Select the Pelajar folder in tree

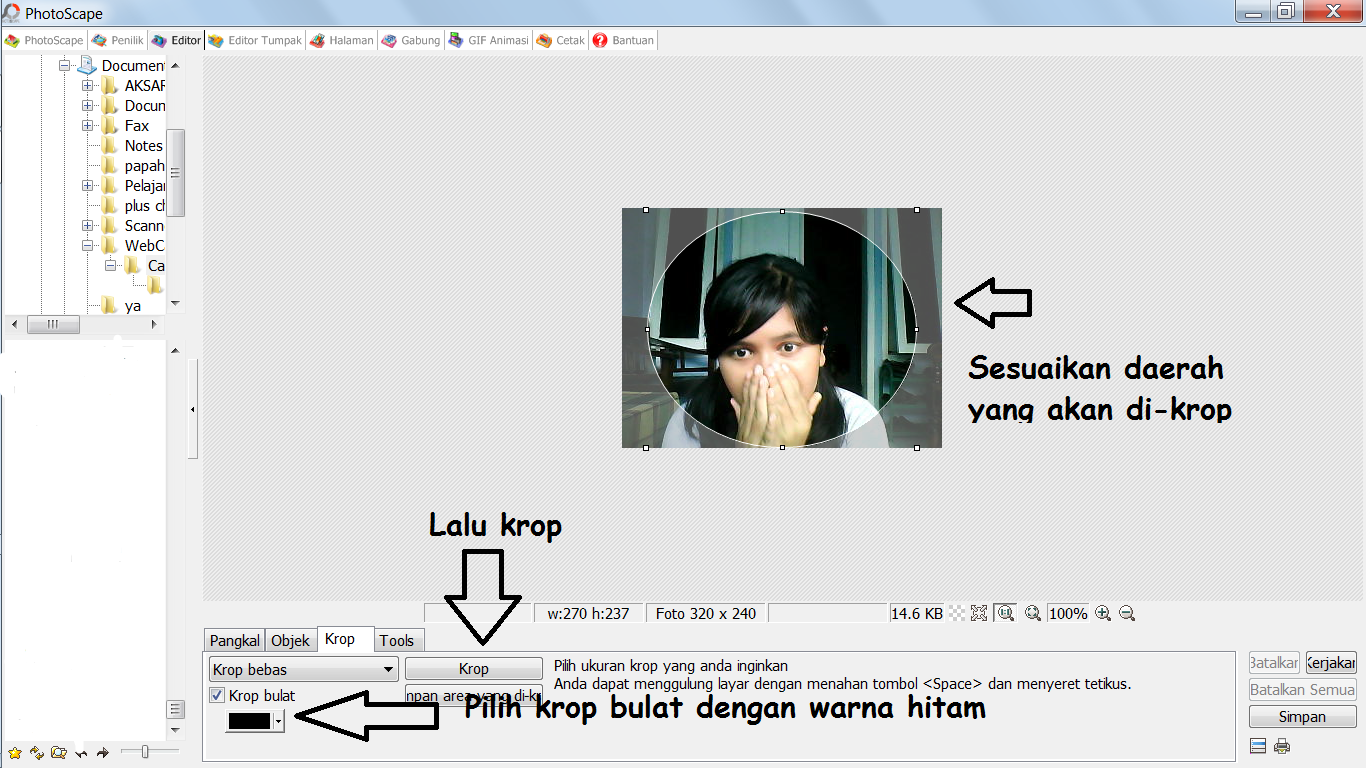[x=144, y=186]
